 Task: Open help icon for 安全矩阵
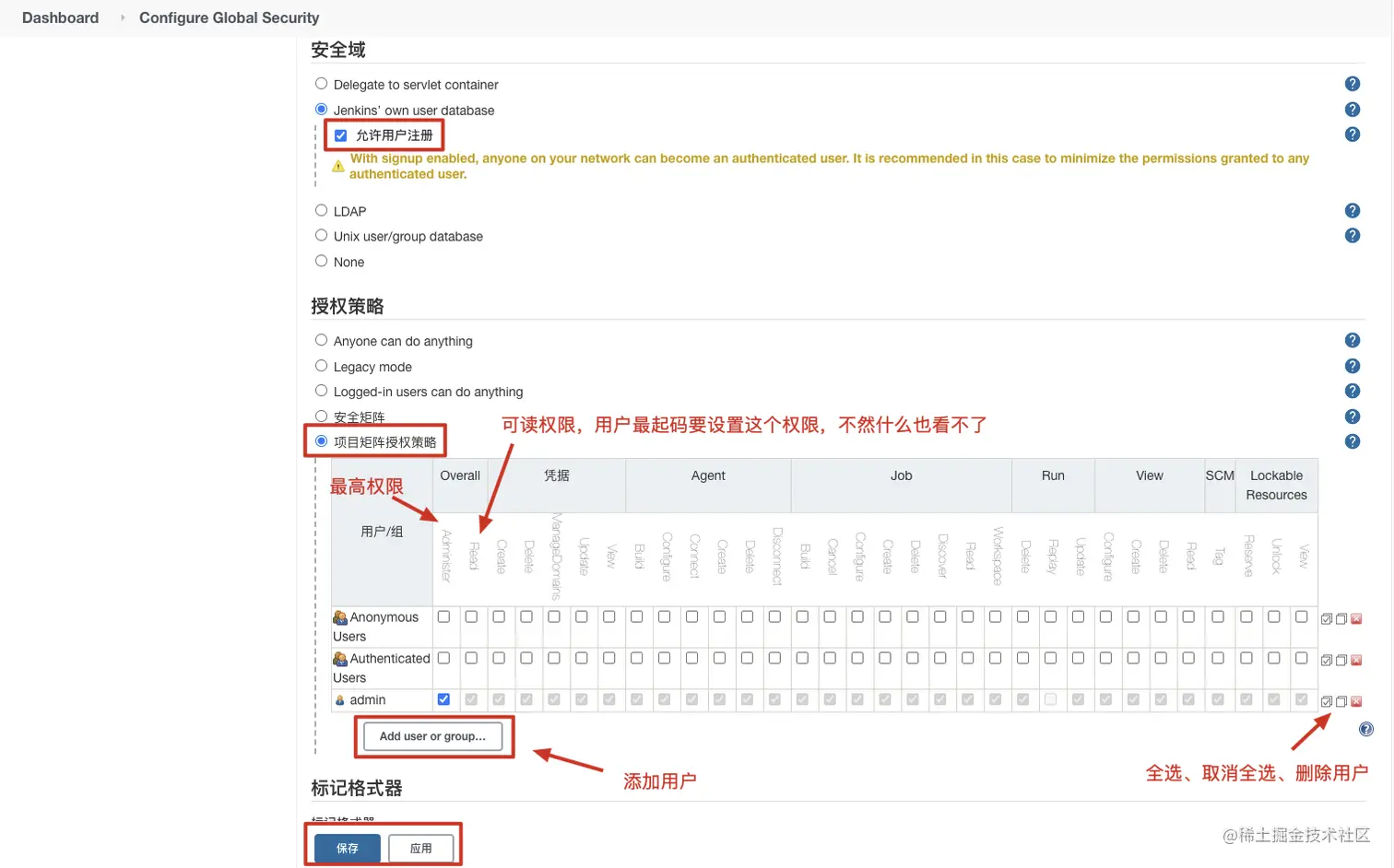(x=1353, y=416)
